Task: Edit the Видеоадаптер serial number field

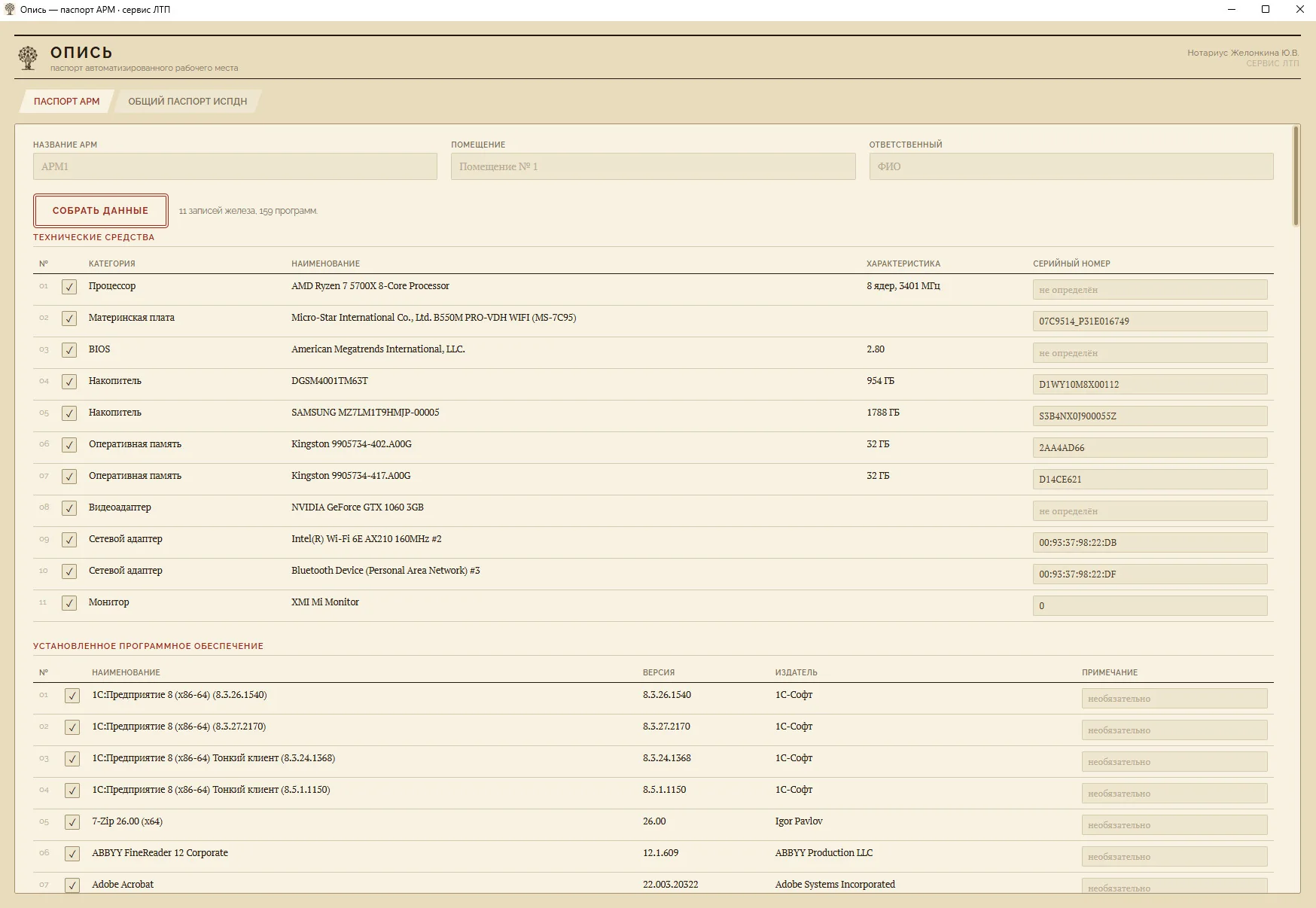Action: [x=1150, y=511]
